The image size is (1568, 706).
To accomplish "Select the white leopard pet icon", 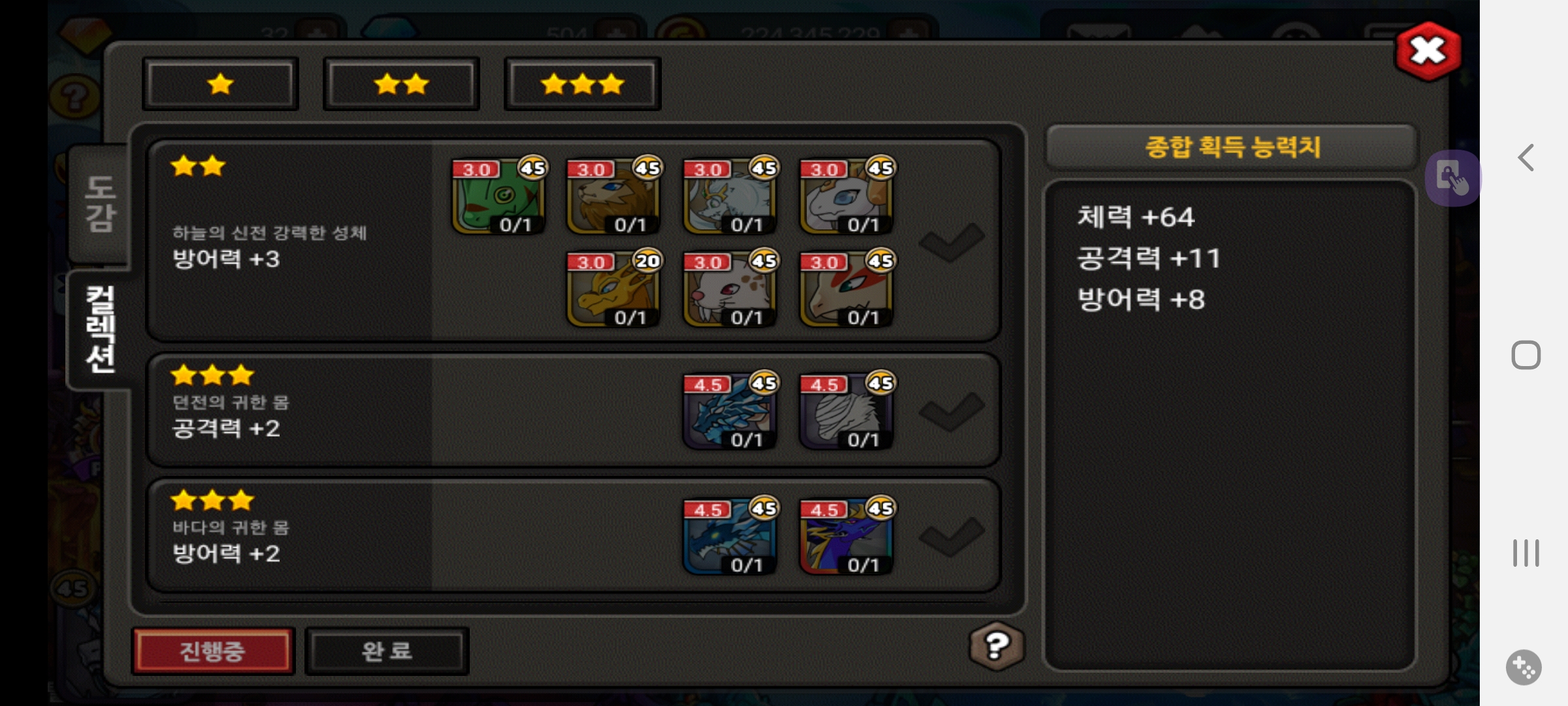I will [730, 289].
